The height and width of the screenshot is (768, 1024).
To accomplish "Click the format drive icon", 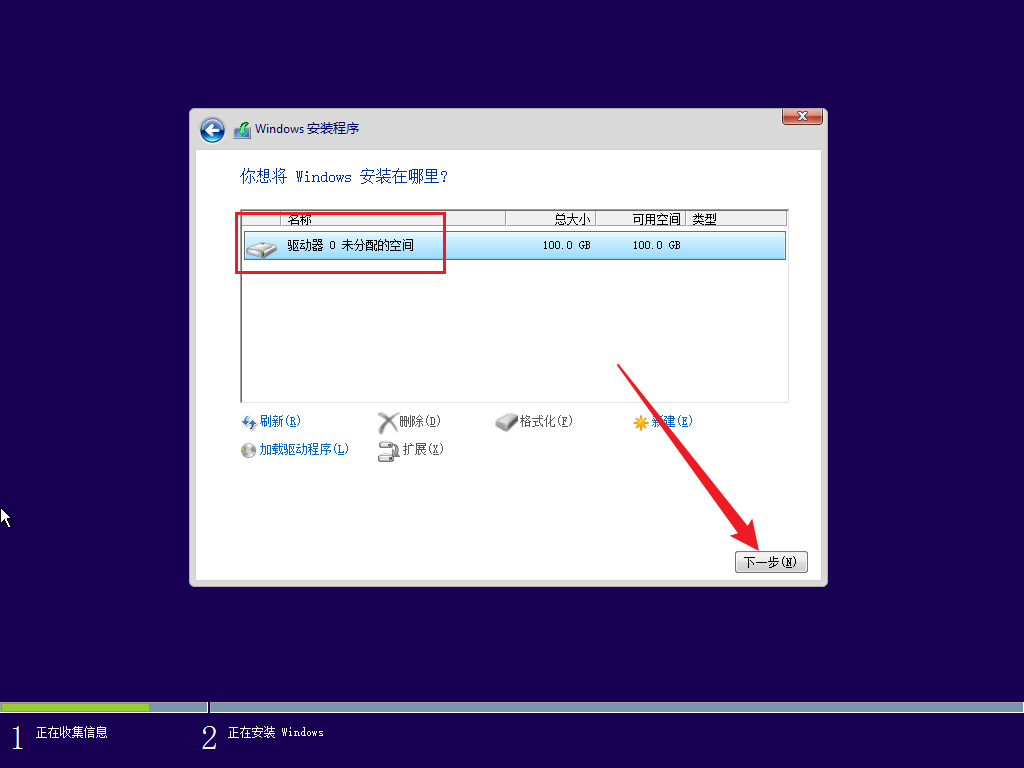I will [x=506, y=423].
